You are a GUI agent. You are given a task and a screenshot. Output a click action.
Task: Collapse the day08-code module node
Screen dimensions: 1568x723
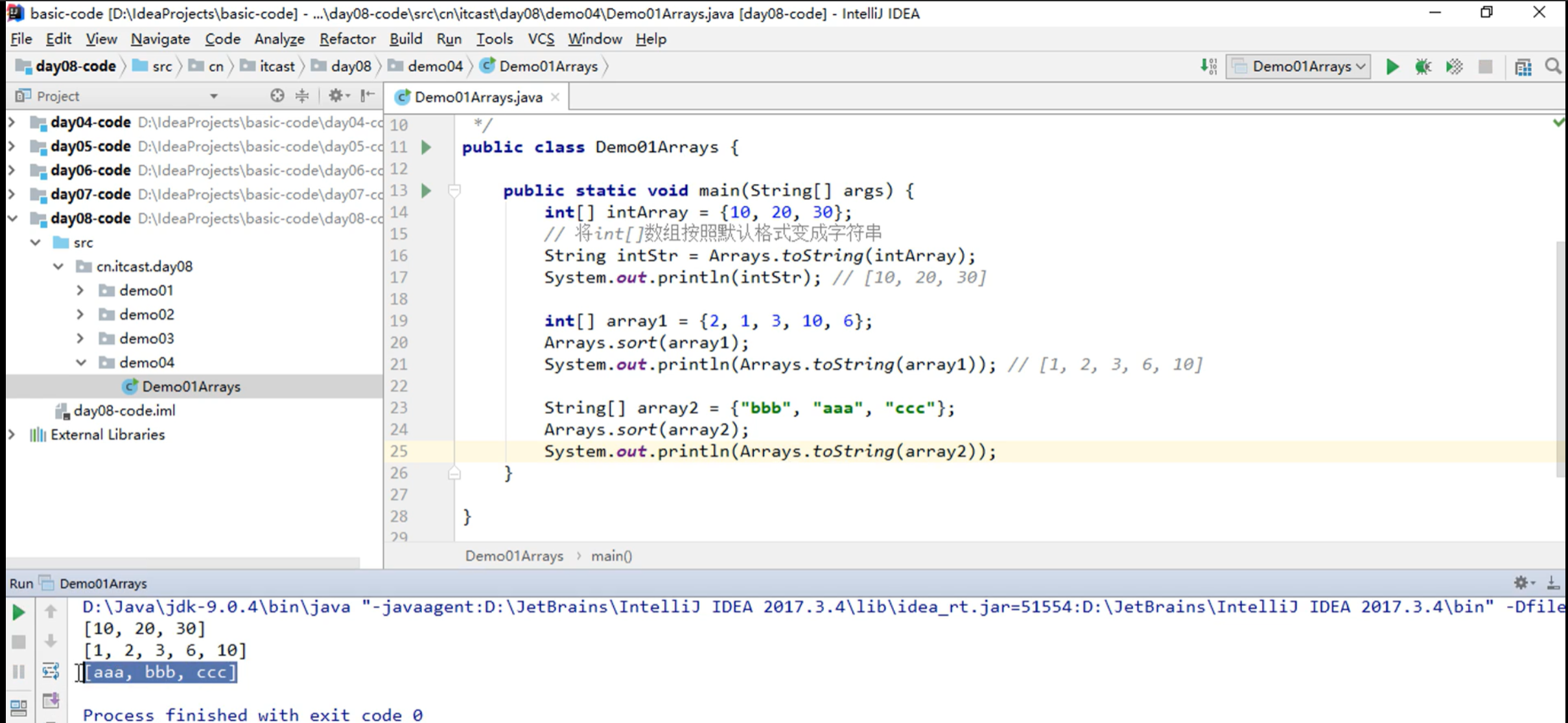pyautogui.click(x=12, y=218)
